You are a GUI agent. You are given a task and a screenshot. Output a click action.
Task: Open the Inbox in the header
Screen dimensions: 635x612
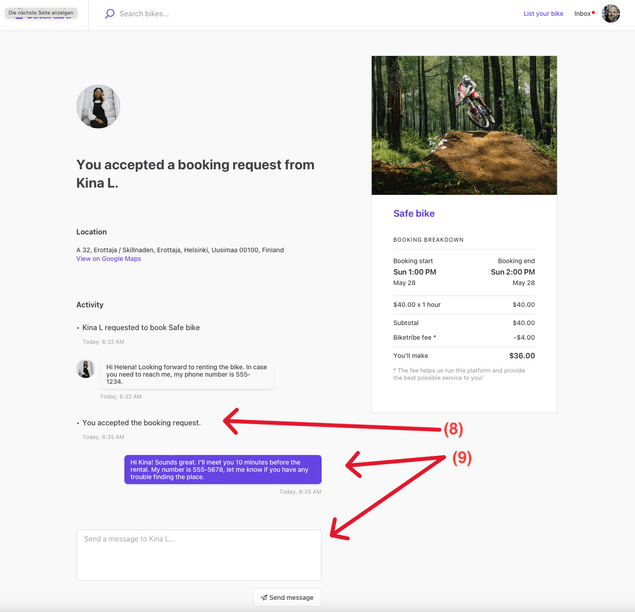tap(582, 14)
